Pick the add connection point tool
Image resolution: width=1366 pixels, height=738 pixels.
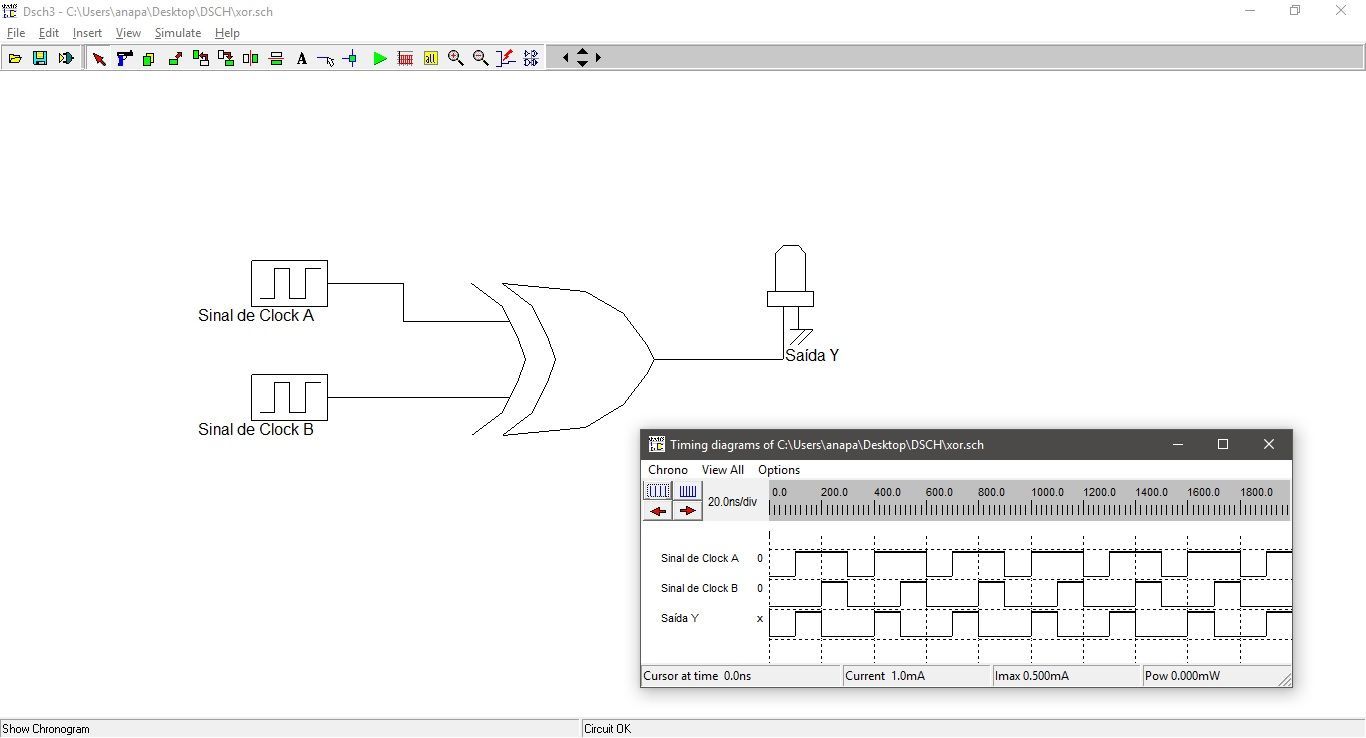(350, 58)
